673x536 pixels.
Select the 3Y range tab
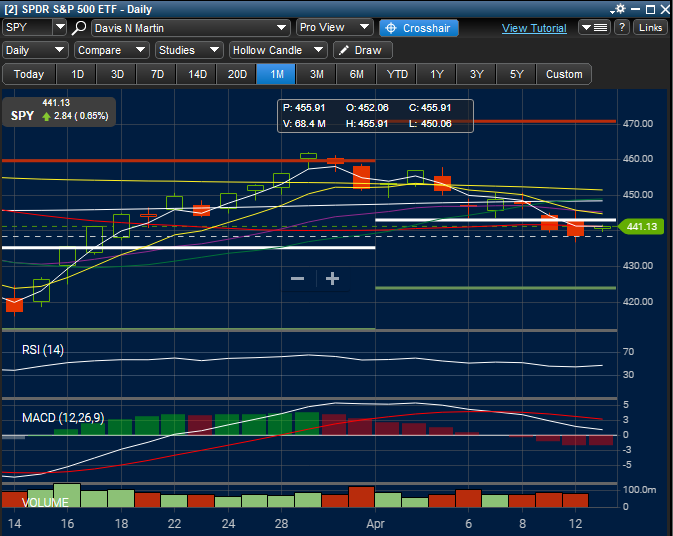(x=476, y=74)
